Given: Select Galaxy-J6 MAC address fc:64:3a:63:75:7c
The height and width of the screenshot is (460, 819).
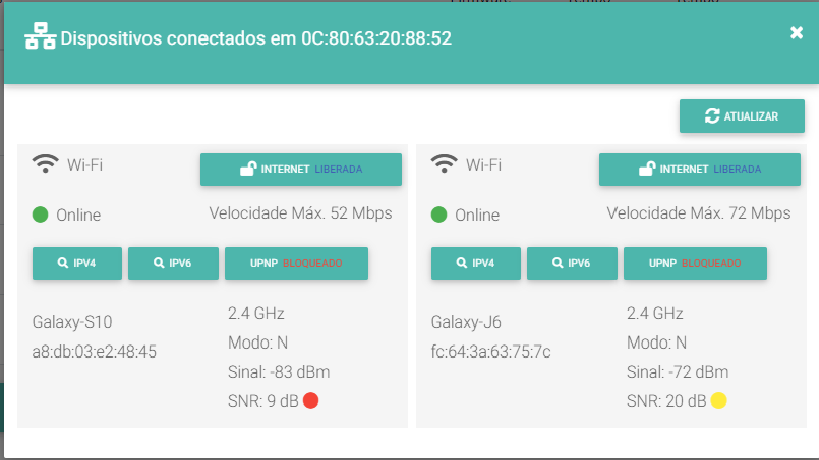Looking at the screenshot, I should (x=490, y=352).
